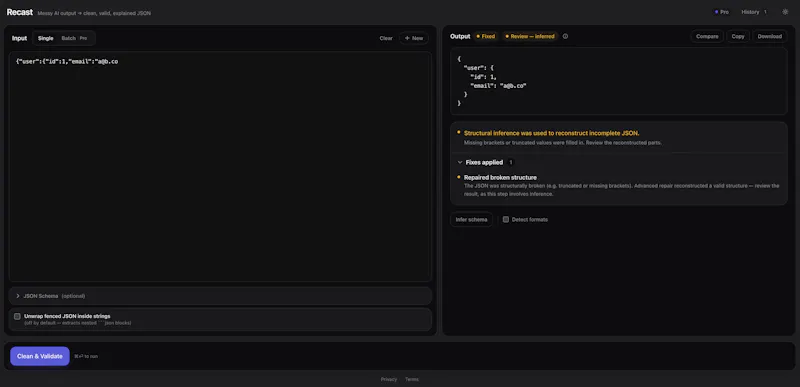
Task: Switch to Single input mode
Action: click(45, 38)
